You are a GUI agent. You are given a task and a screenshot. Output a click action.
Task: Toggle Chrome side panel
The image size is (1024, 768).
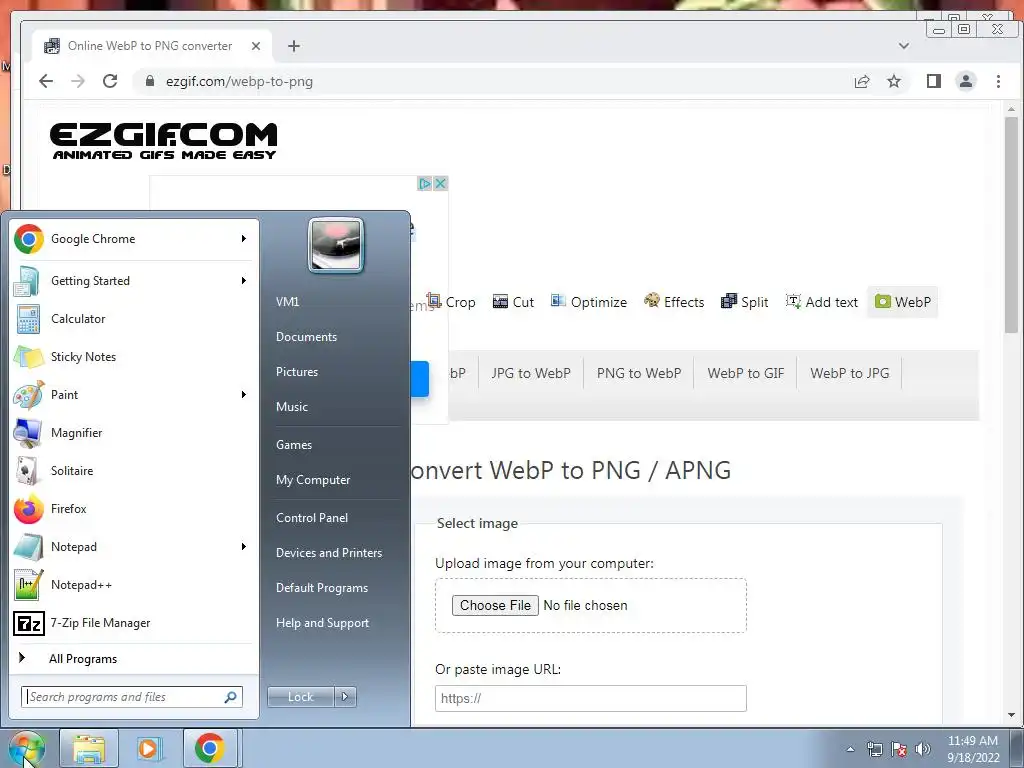pyautogui.click(x=934, y=81)
